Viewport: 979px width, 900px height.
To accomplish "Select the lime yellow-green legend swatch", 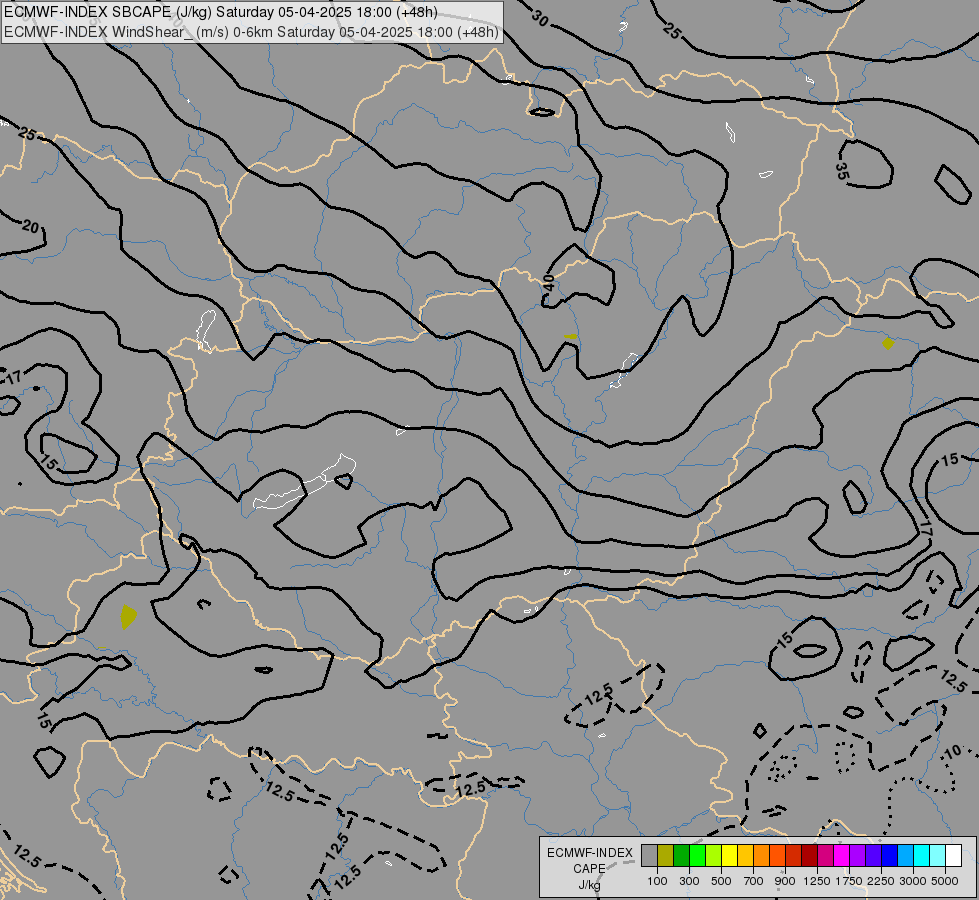I will [714, 856].
